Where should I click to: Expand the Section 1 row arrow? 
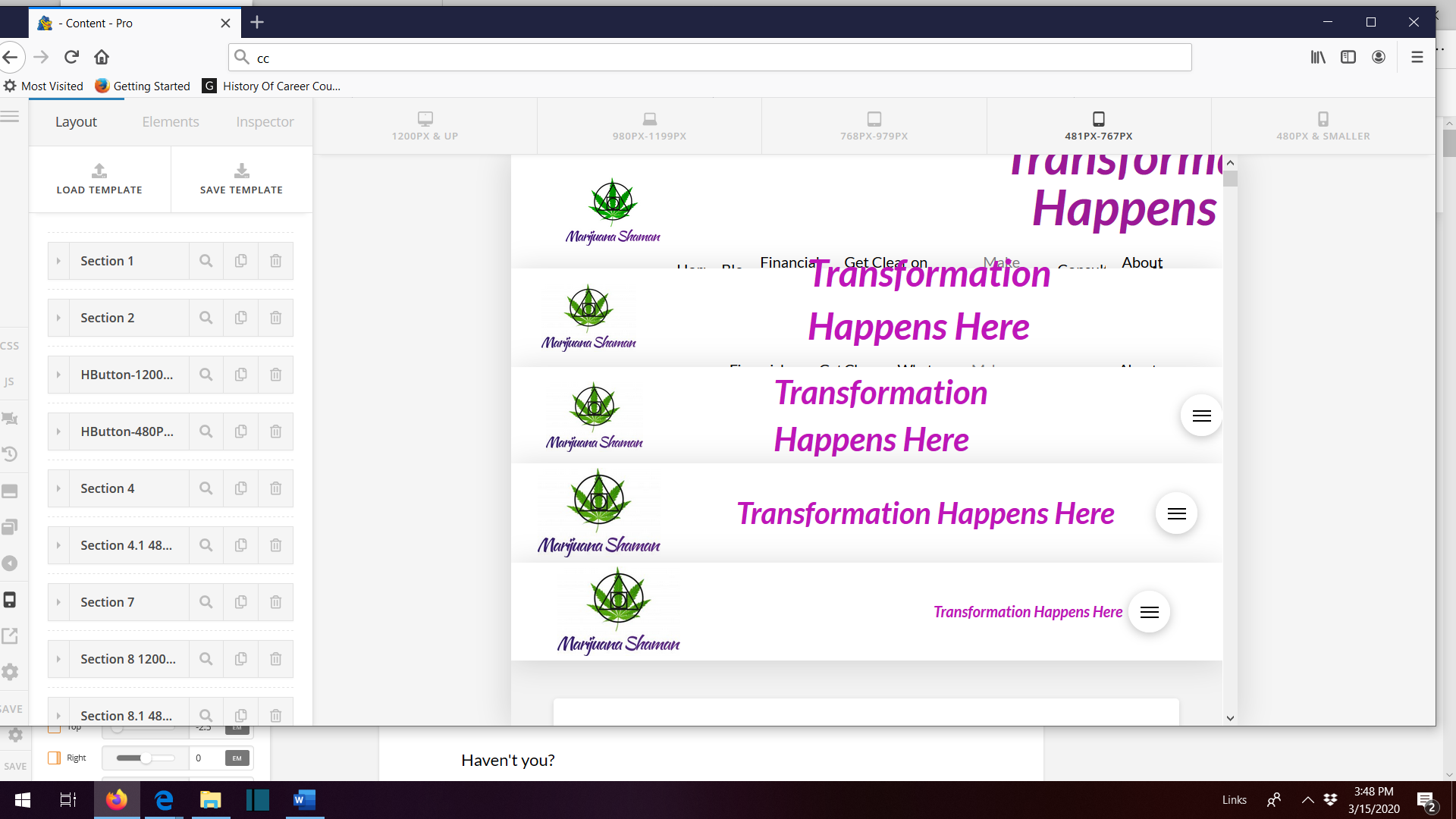pyautogui.click(x=58, y=261)
